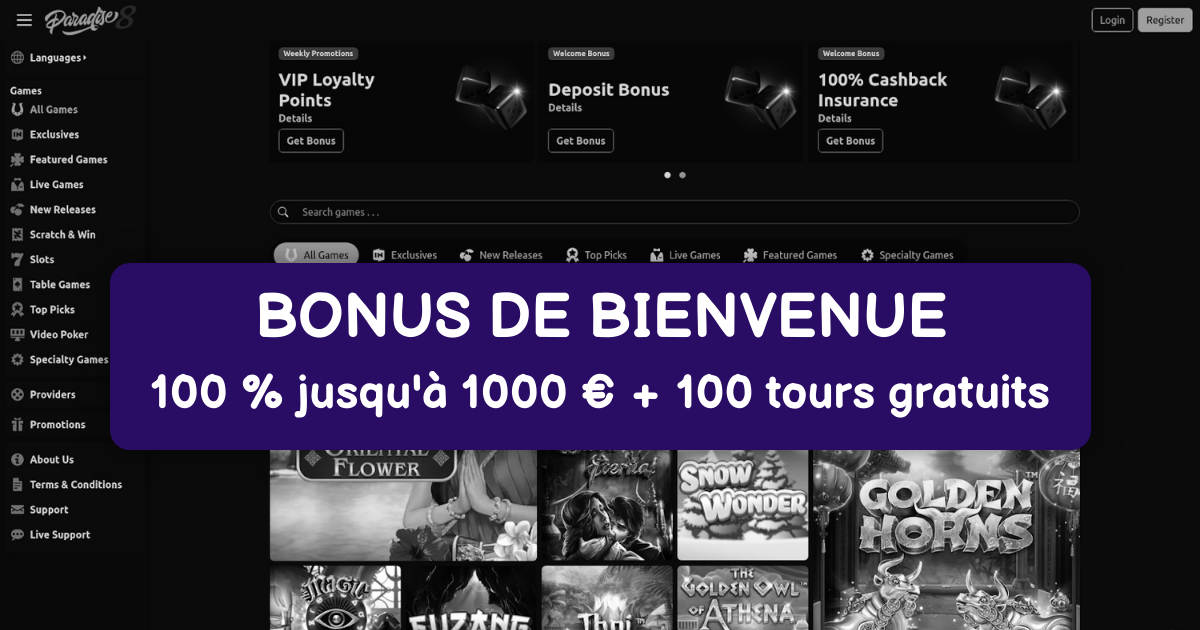Click the globe icon beside Languages
This screenshot has height=630, width=1200.
[17, 58]
